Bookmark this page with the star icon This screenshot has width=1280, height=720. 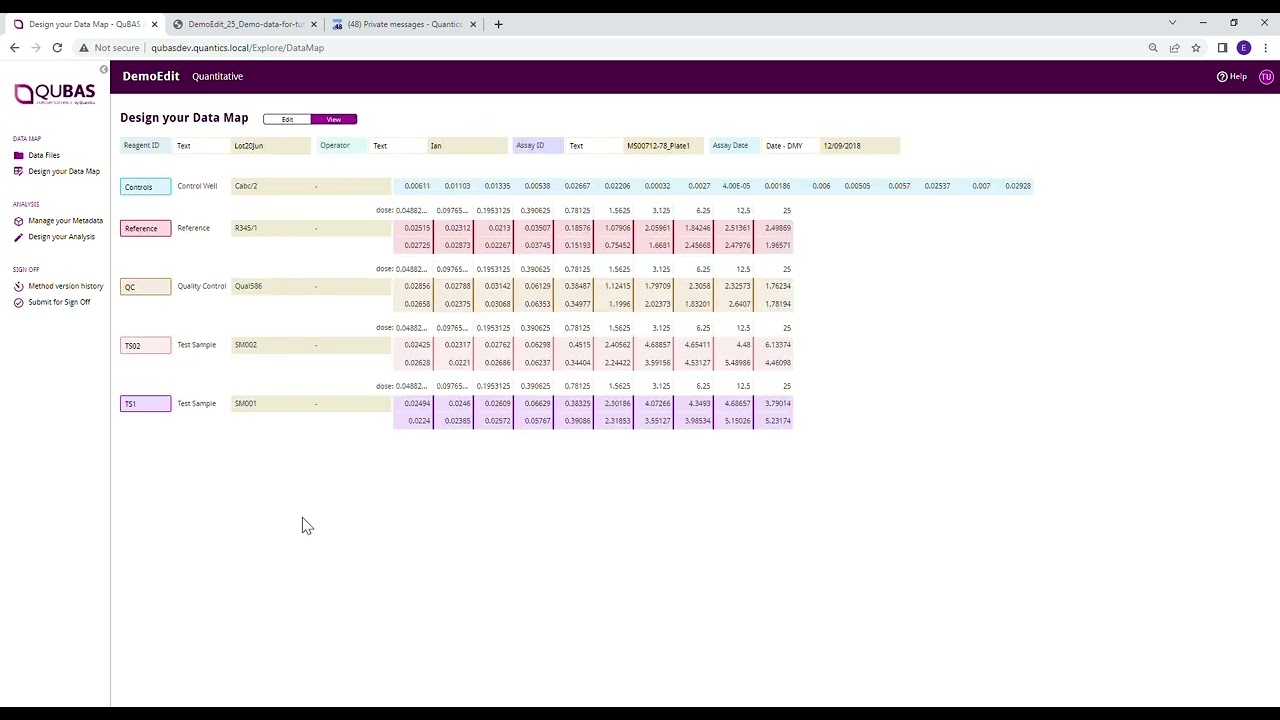point(1195,47)
